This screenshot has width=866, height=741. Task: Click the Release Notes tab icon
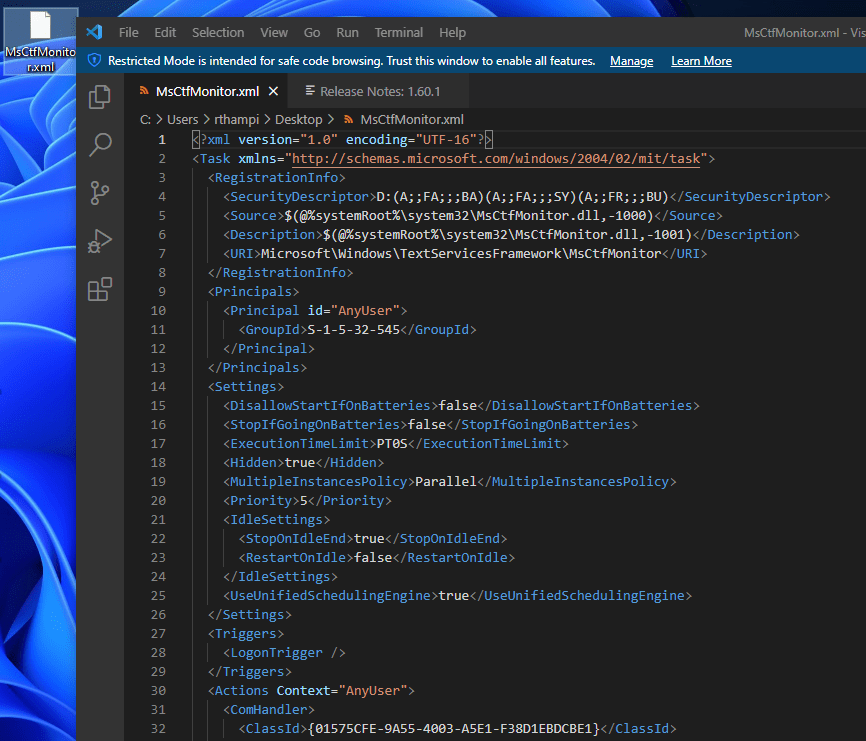[310, 91]
